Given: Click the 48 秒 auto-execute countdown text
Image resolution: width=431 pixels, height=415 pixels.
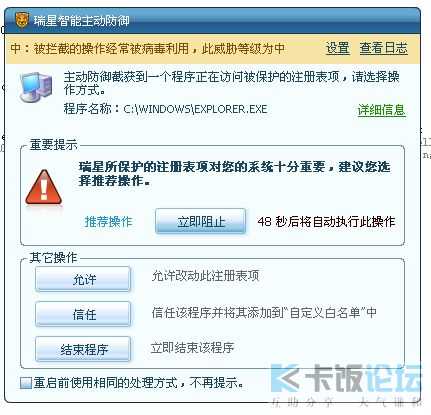Looking at the screenshot, I should pyautogui.click(x=326, y=222).
